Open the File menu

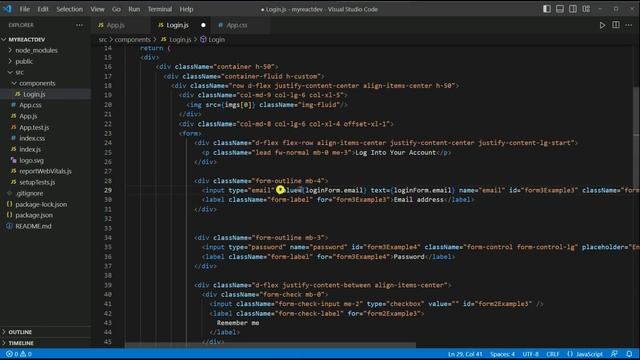(24, 9)
